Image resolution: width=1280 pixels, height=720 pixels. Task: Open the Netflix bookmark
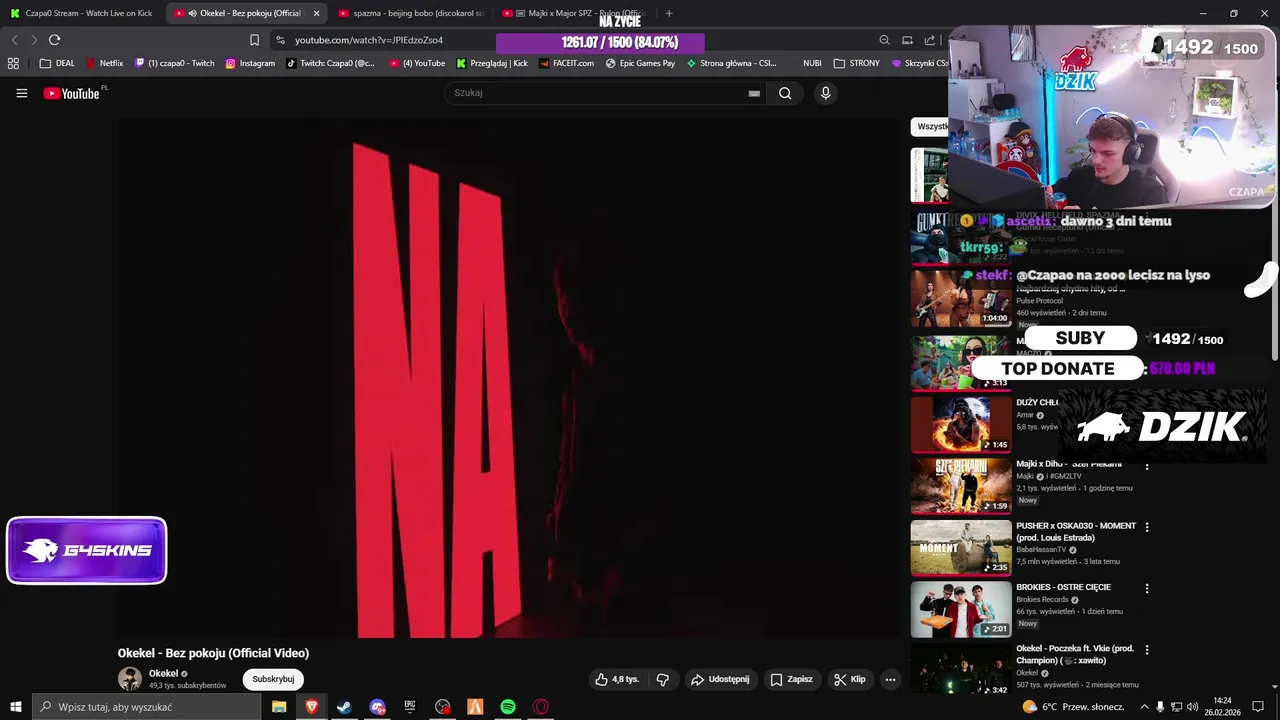coord(105,63)
